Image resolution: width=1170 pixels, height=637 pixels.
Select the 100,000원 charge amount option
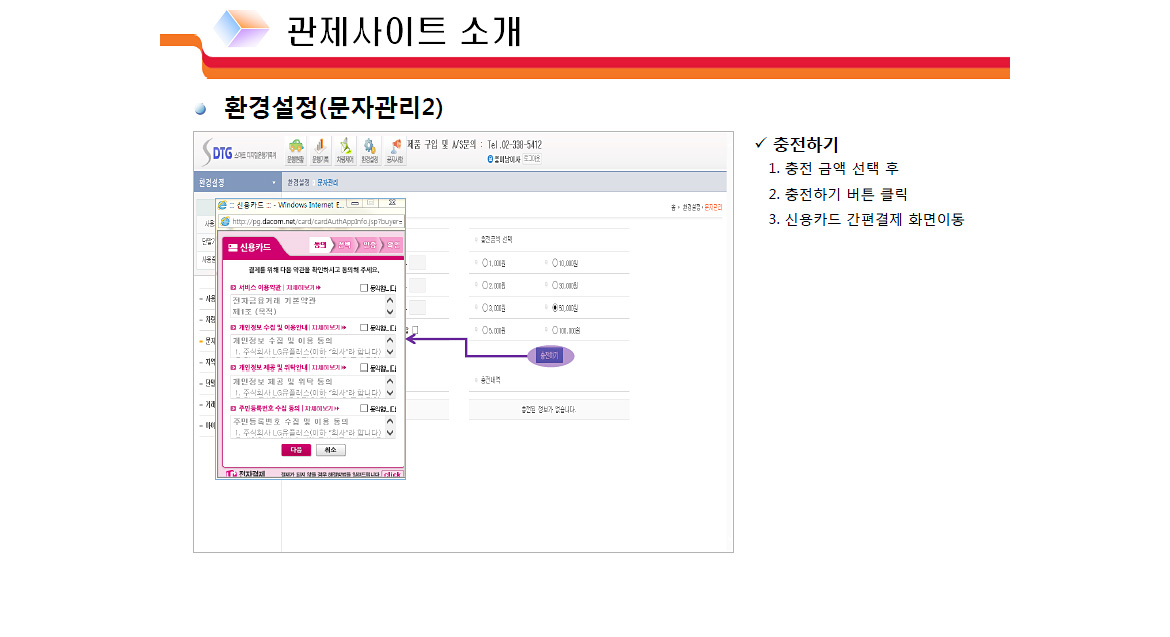pos(555,330)
